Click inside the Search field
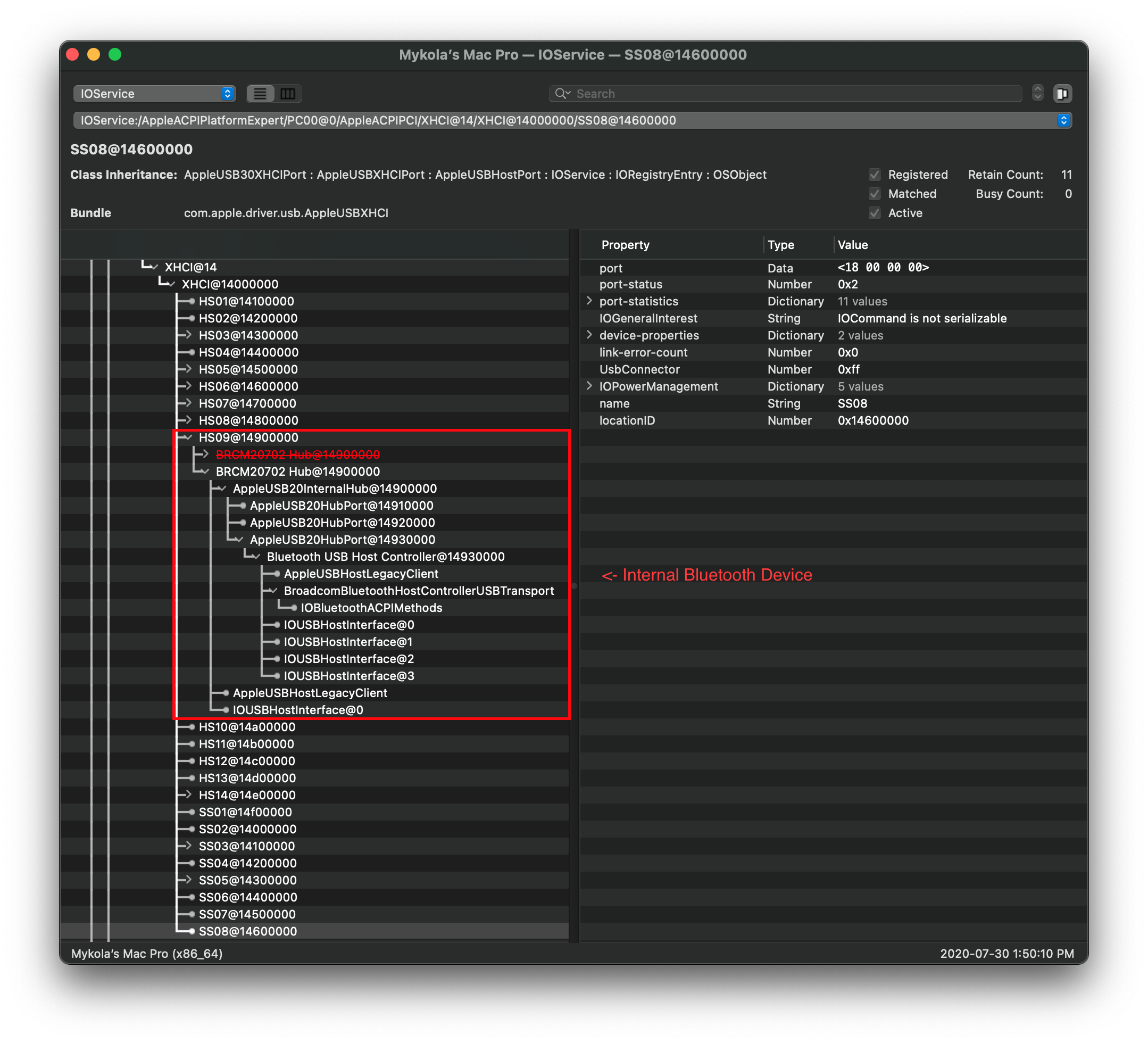Image resolution: width=1148 pixels, height=1043 pixels. click(x=797, y=94)
